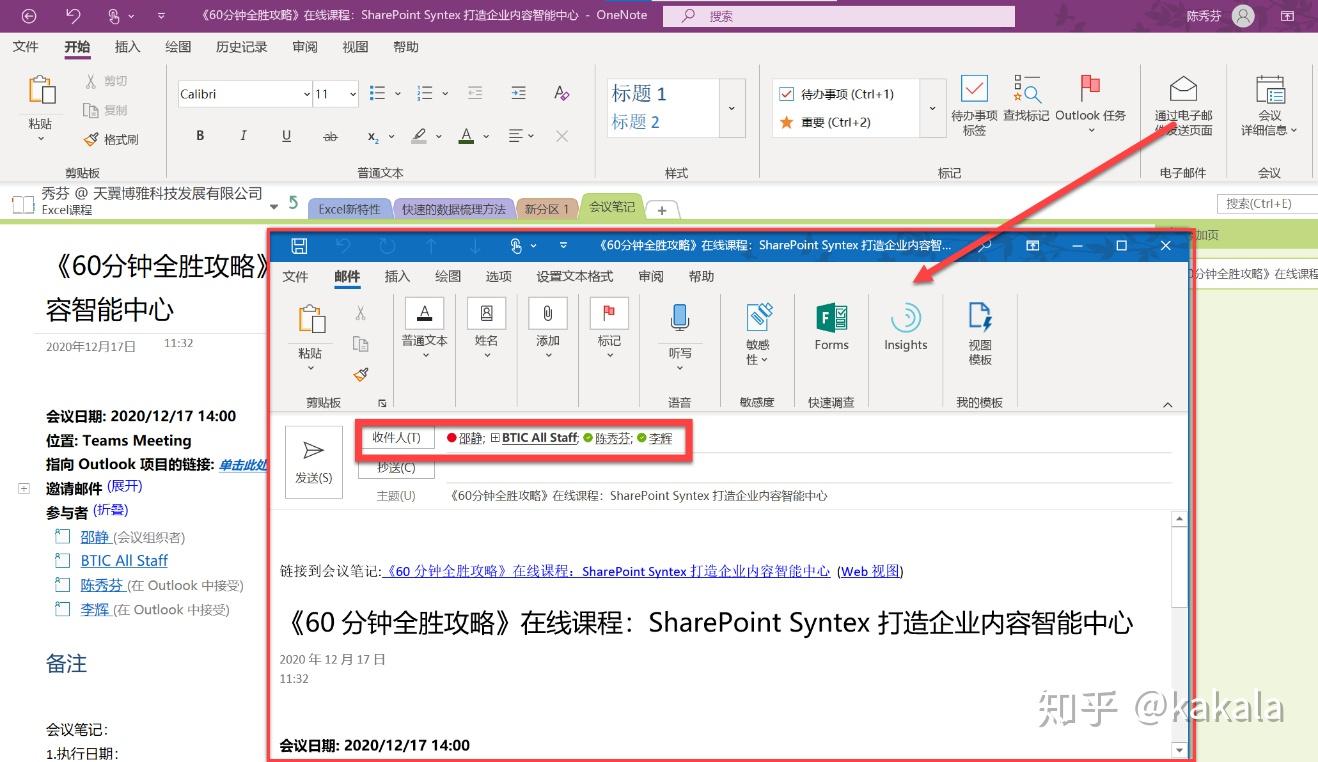Expand the Styles gallery dropdown
The width and height of the screenshot is (1318, 762).
point(732,108)
